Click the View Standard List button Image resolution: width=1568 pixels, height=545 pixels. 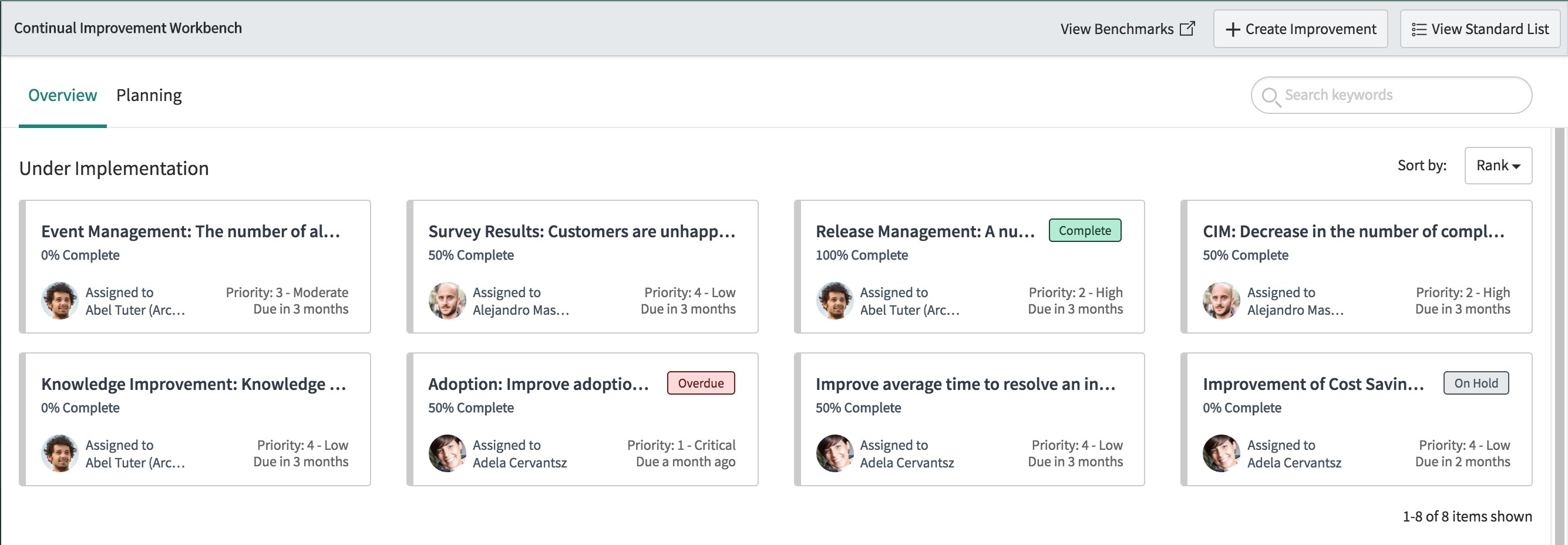tap(1480, 29)
